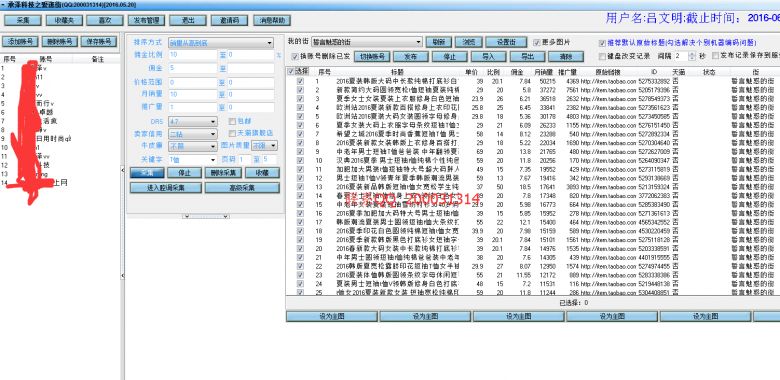Sort by the 月销量 column header
This screenshot has height=380, width=780.
(x=543, y=72)
